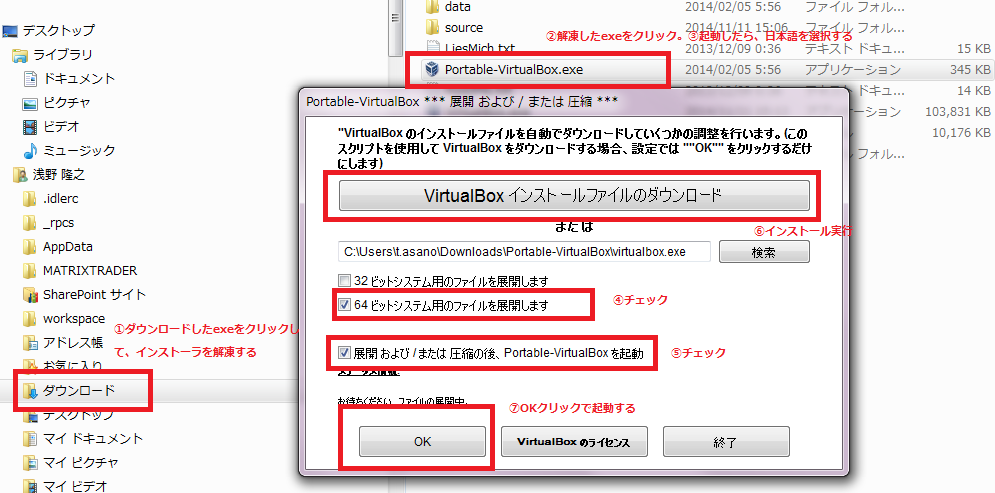Click the Desktop (デスクトップ) root icon in tree
The image size is (995, 493).
pos(10,30)
